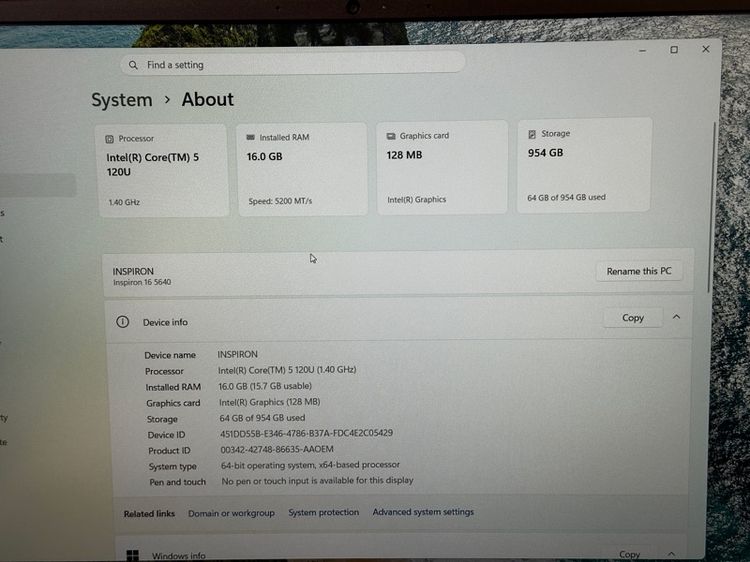Maximize the Settings window
Screen dimensions: 750x562
click(x=674, y=50)
